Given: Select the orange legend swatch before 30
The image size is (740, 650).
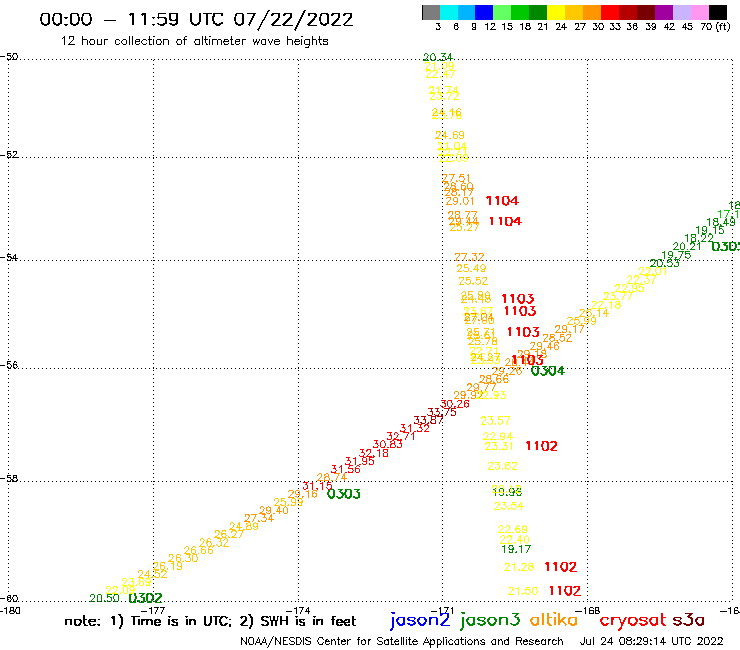Looking at the screenshot, I should [x=592, y=12].
